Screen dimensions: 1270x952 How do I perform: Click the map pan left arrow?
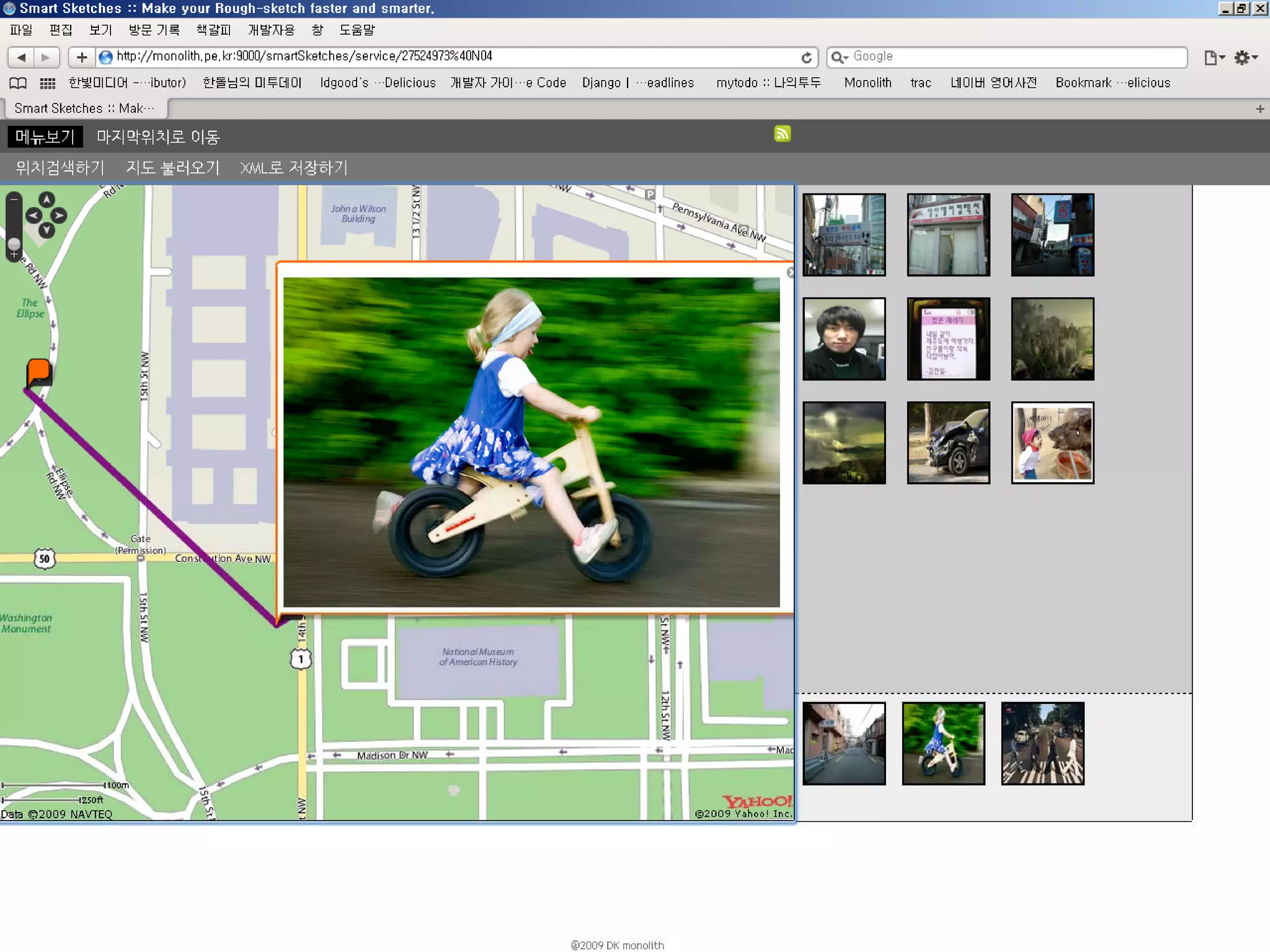(33, 216)
